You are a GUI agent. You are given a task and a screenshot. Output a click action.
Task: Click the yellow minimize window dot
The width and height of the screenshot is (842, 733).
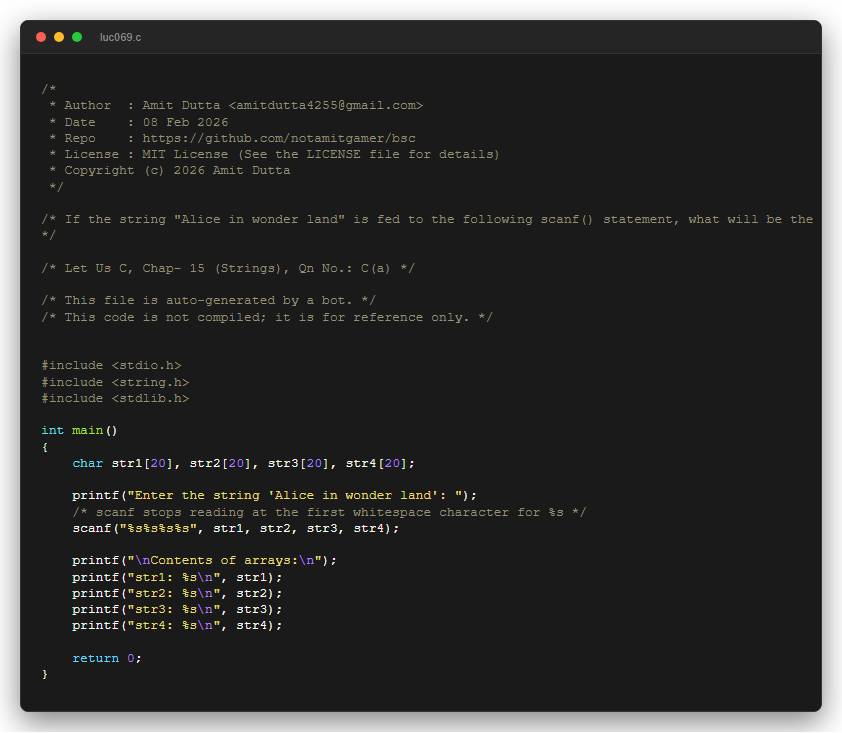pos(59,37)
